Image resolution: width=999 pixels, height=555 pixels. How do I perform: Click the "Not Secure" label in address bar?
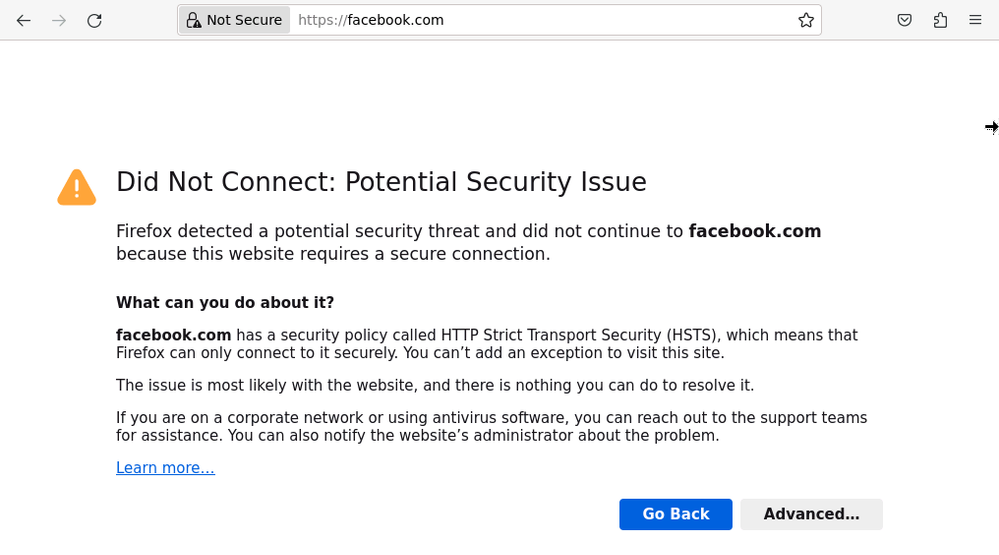point(244,20)
